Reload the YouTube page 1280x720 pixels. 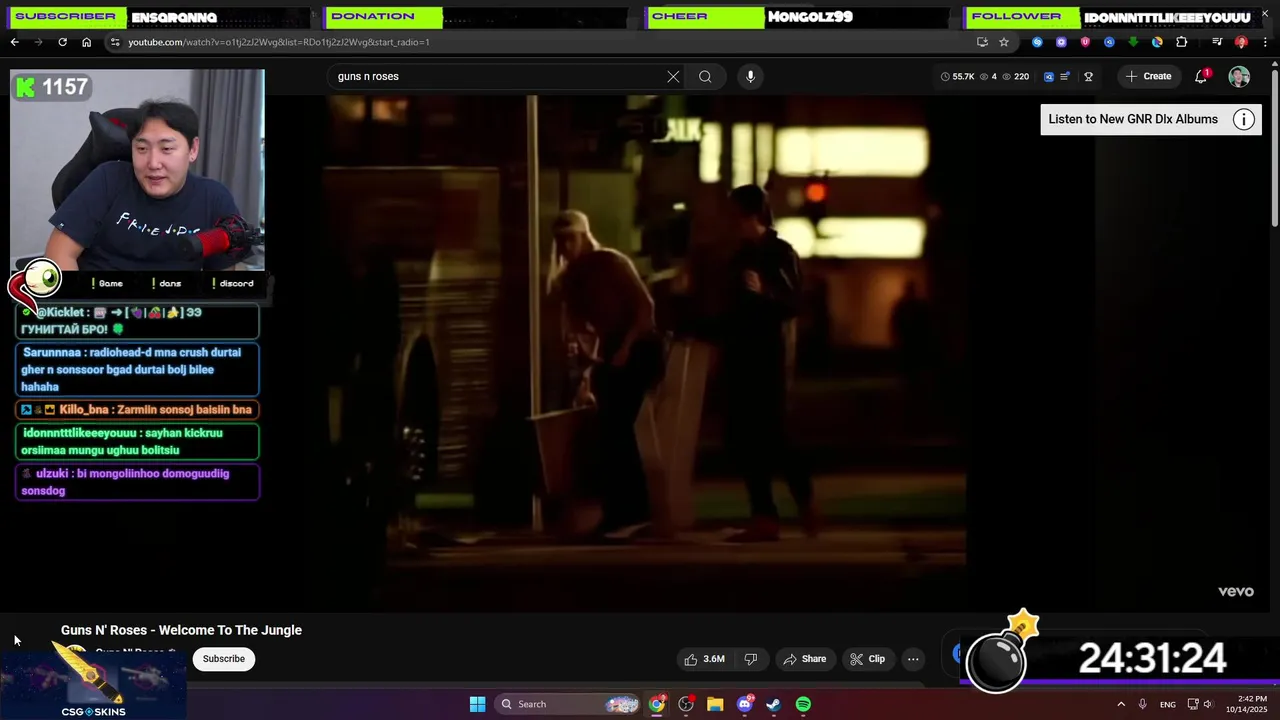pos(62,42)
